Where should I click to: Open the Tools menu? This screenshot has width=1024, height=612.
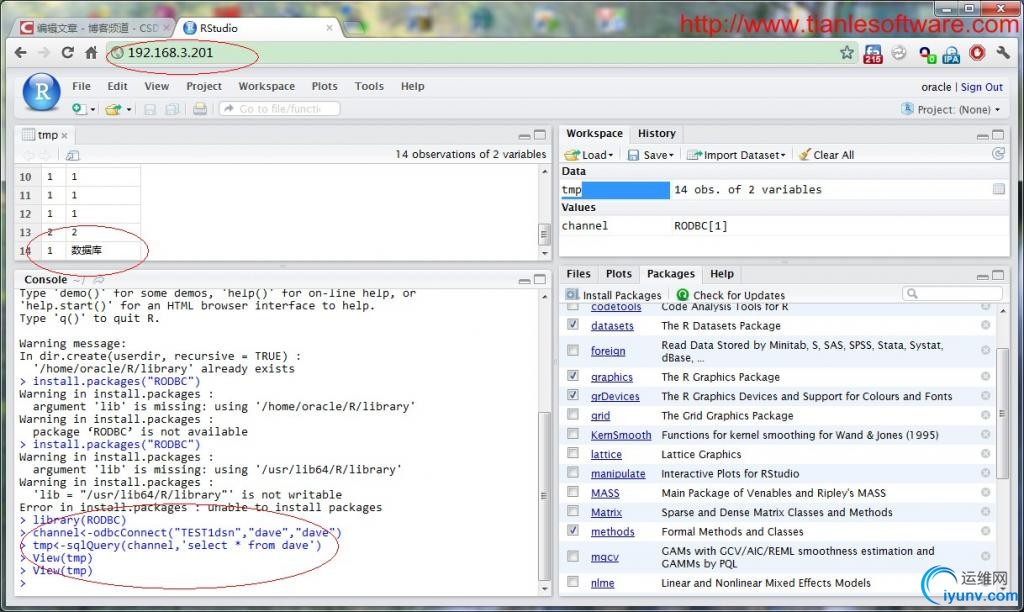(x=369, y=87)
